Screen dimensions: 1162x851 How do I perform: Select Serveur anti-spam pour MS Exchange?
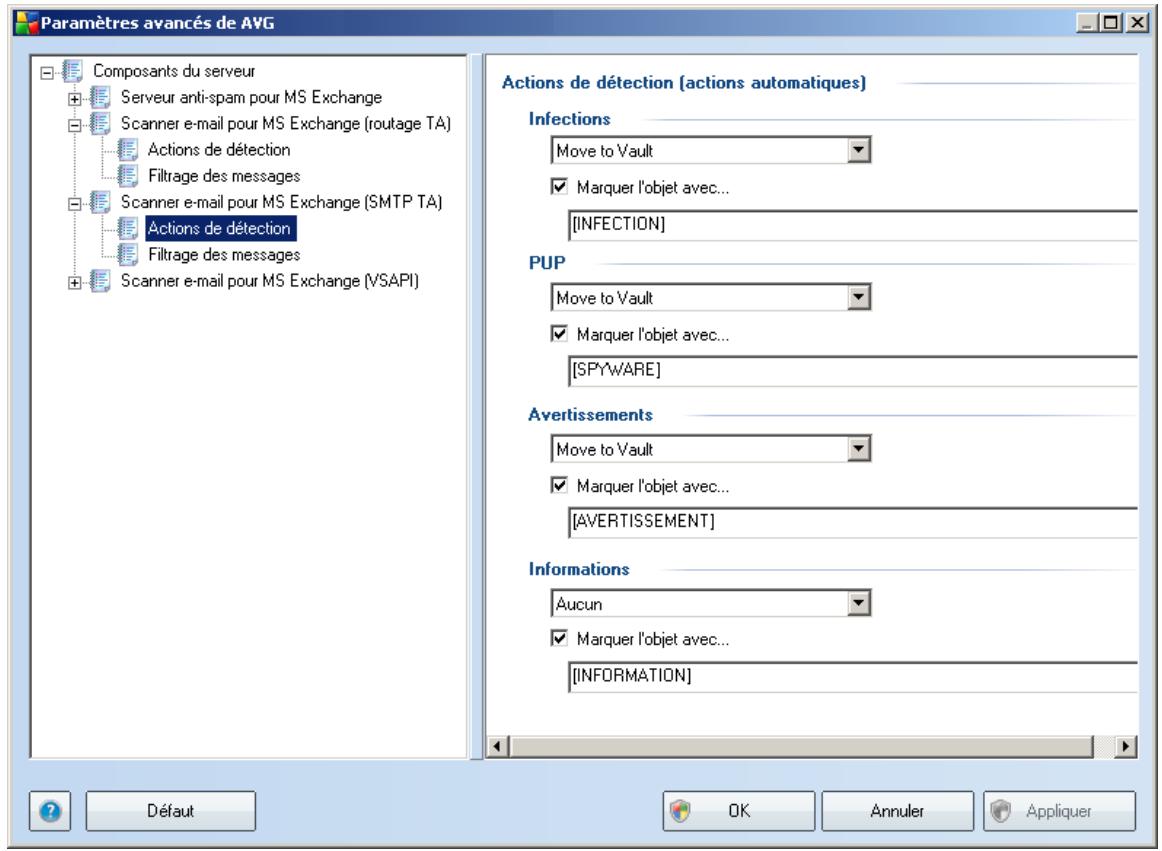tap(251, 97)
